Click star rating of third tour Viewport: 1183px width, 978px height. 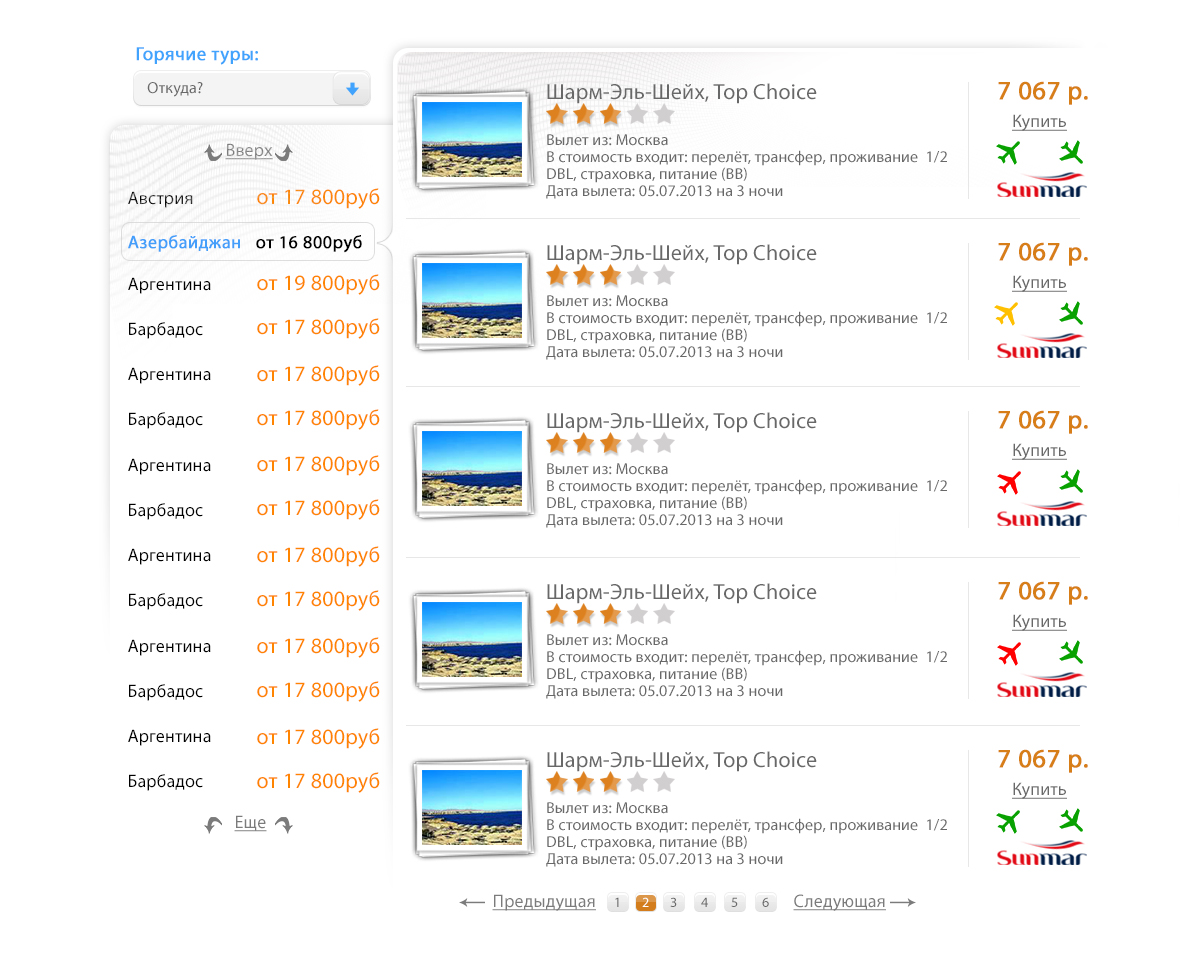(x=610, y=443)
